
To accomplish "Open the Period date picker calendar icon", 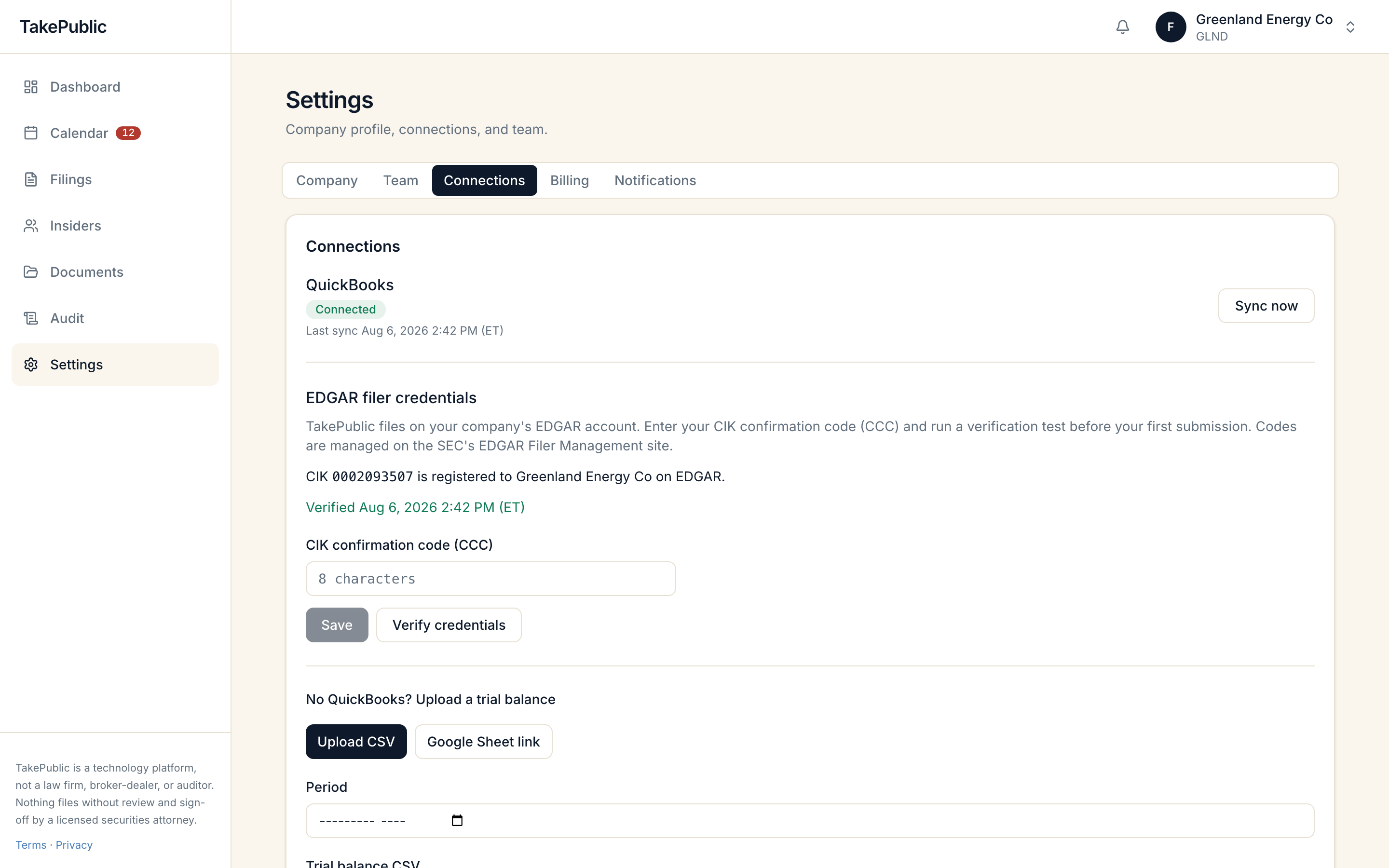I will pyautogui.click(x=457, y=820).
